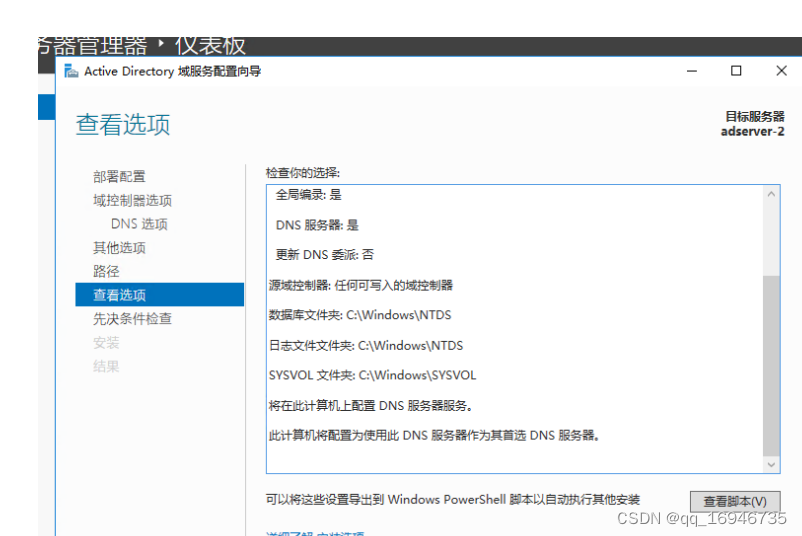Click 将在此计算机上配置 DNS 服务器服务 line
802x536 pixels.
371,406
